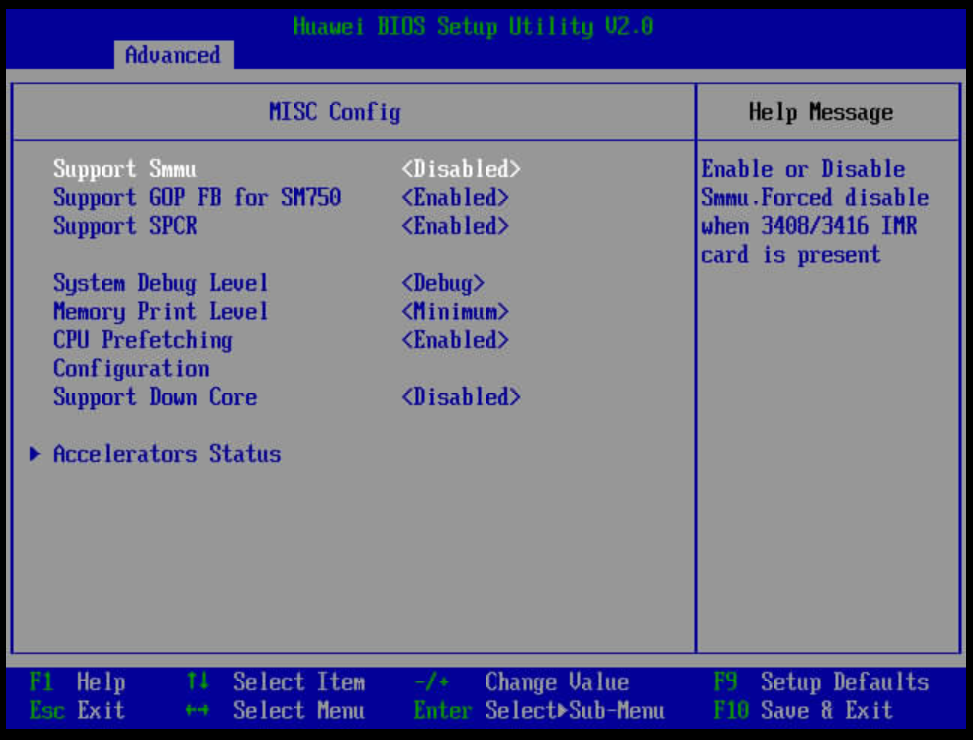Click the Smmu help description text
The image size is (973, 740).
click(x=815, y=212)
